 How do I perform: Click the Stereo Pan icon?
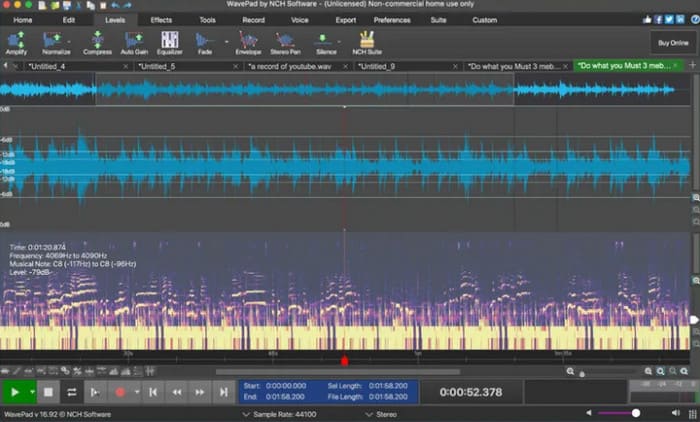(286, 40)
